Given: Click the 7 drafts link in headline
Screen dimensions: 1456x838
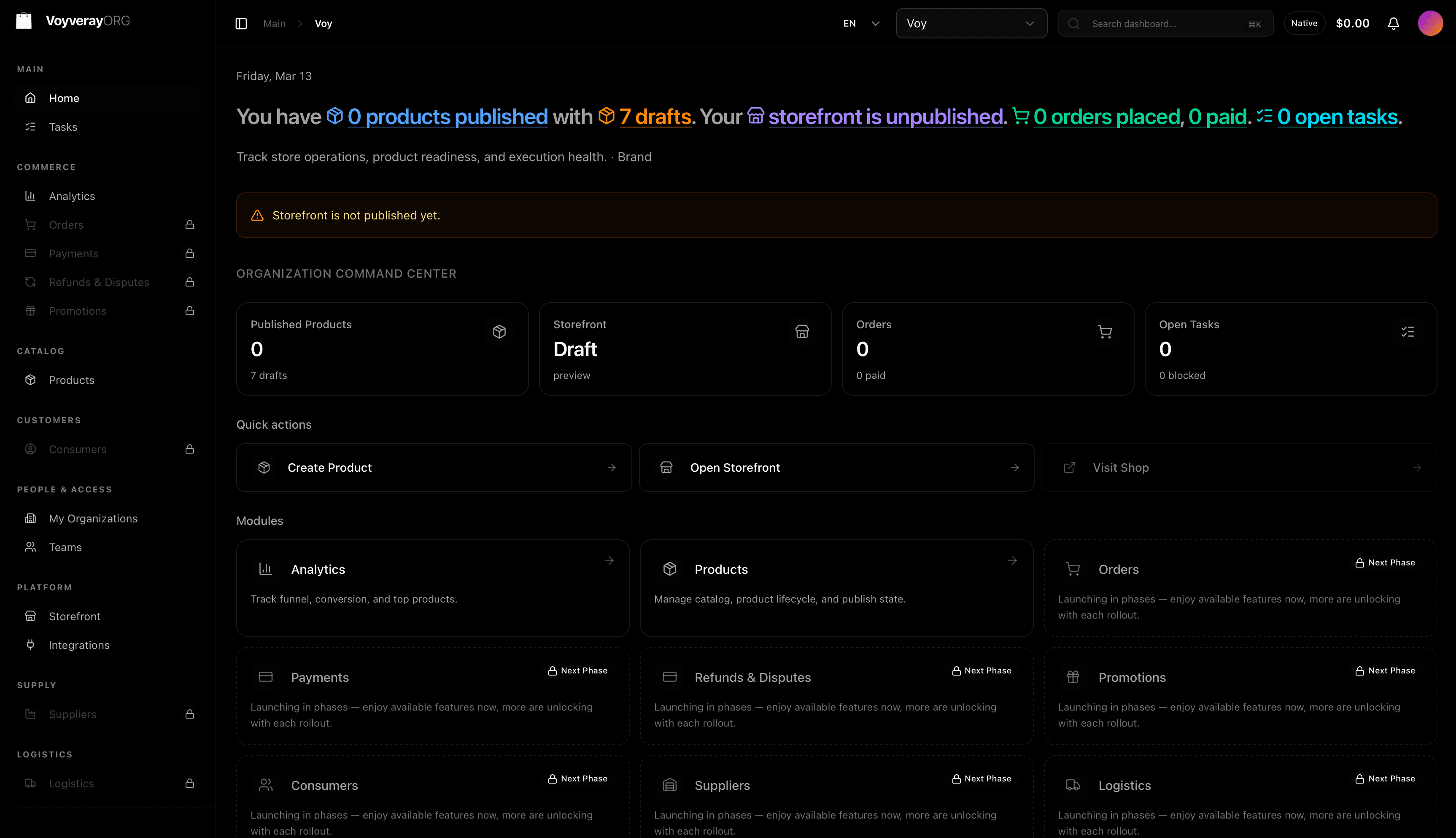Looking at the screenshot, I should coord(655,117).
